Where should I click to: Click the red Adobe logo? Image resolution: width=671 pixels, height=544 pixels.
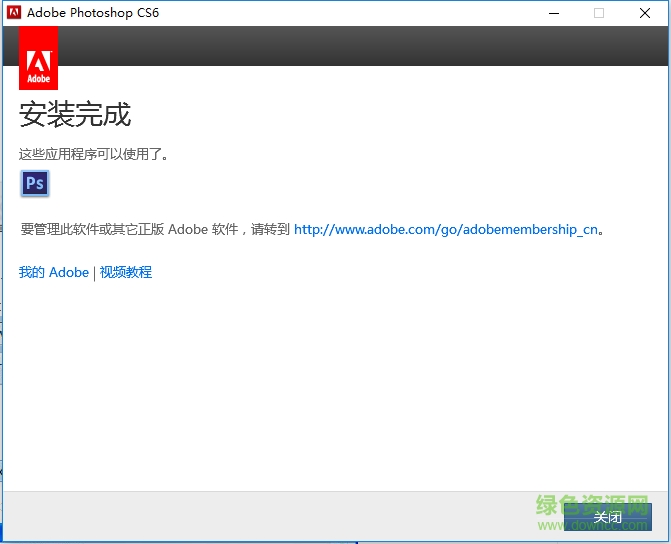pyautogui.click(x=38, y=58)
